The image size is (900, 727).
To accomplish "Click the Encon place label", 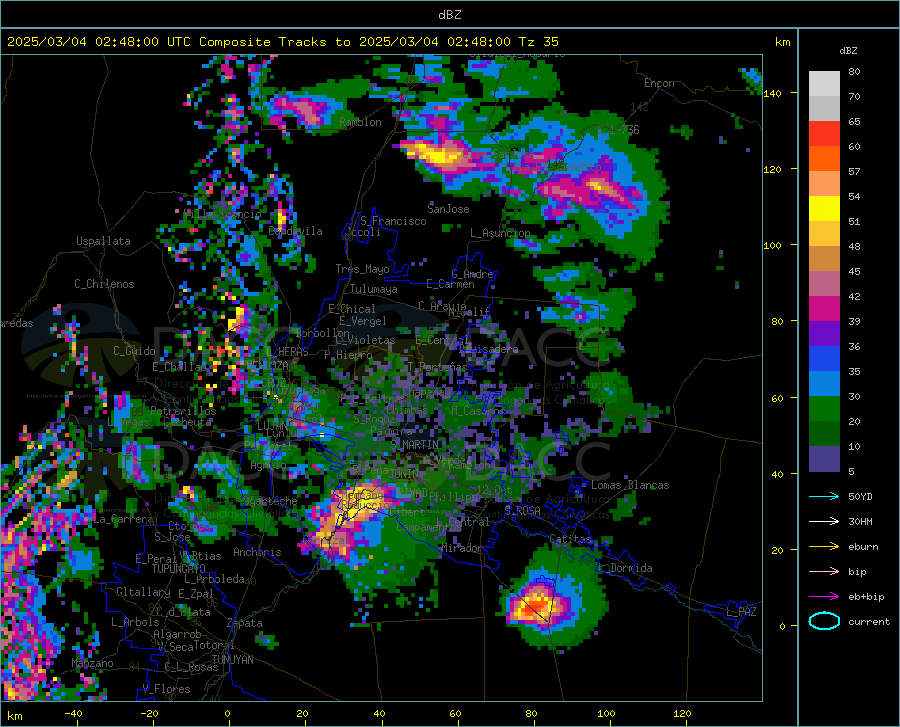I will click(659, 83).
